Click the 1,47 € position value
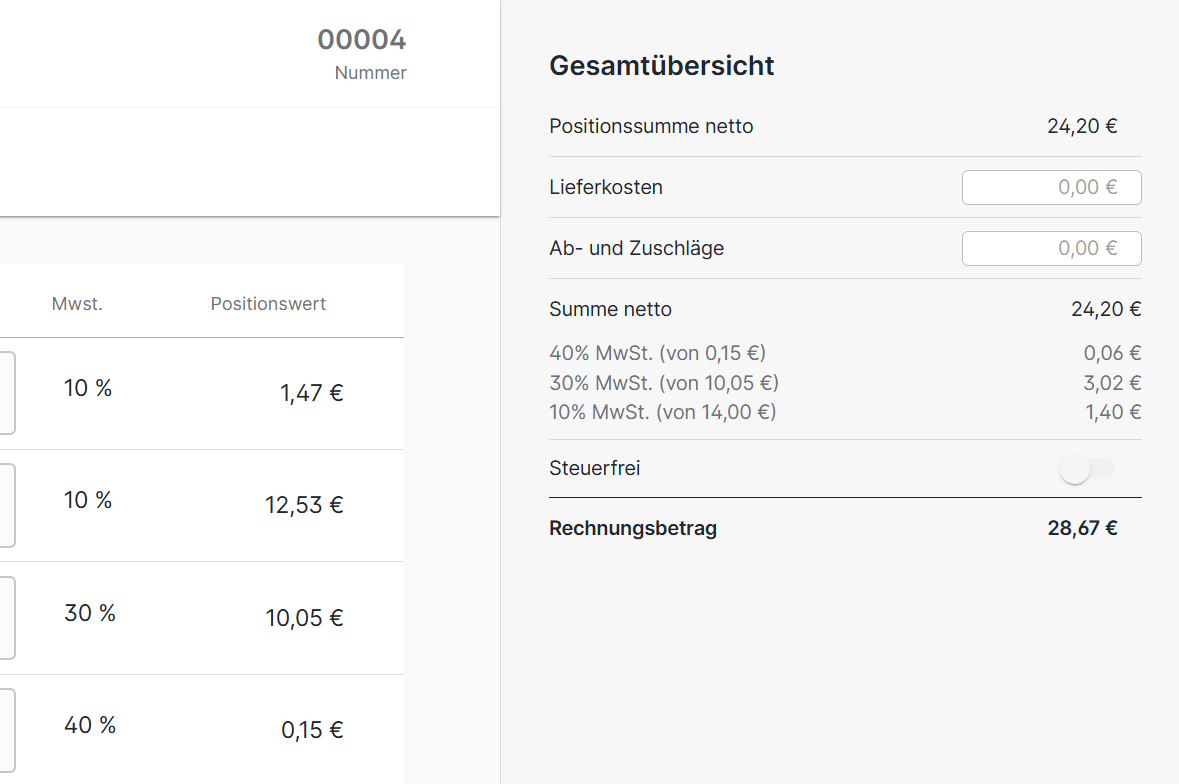This screenshot has height=784, width=1179. [311, 393]
